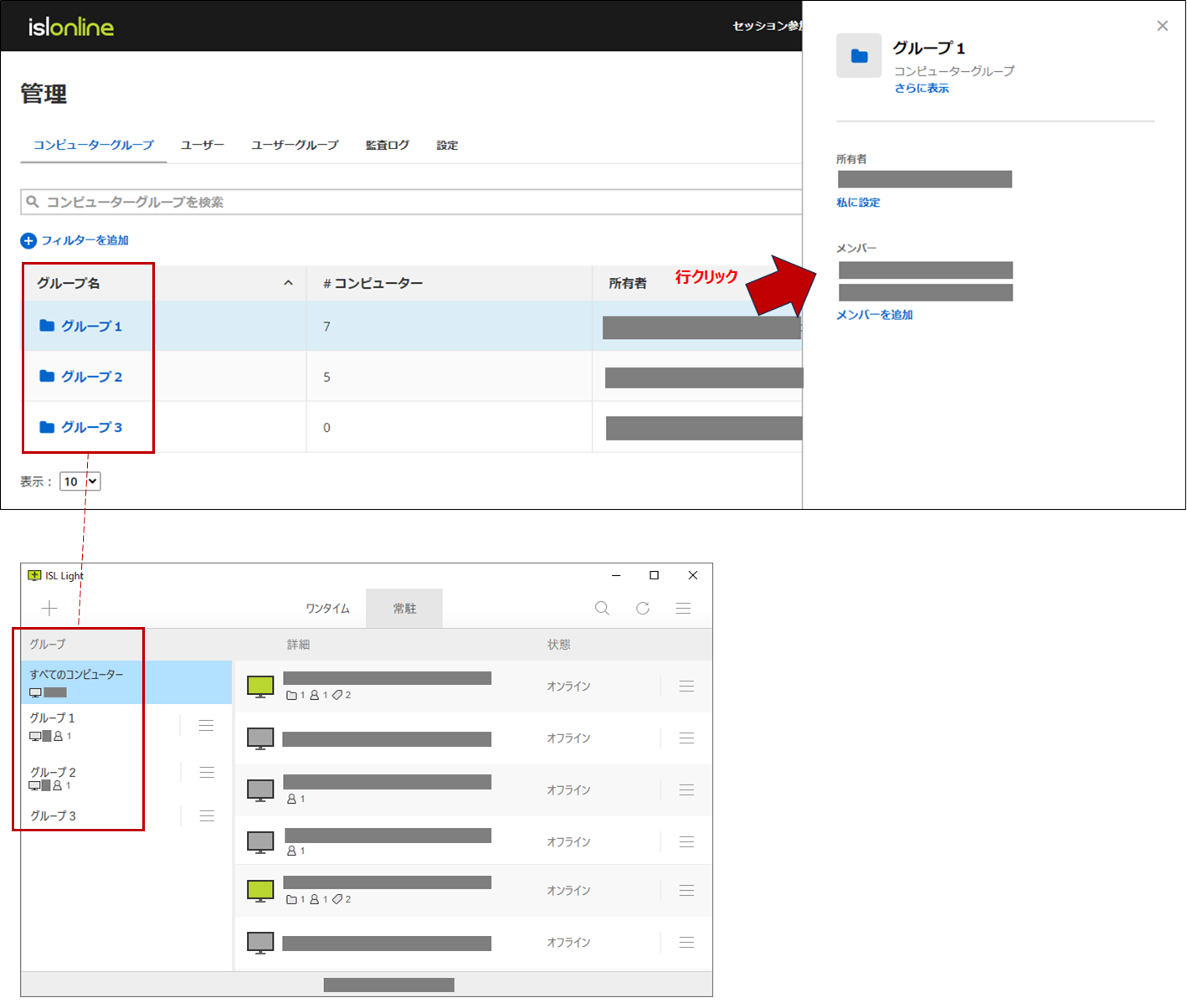The width and height of the screenshot is (1187, 1008).
Task: Select すべてのコンピューター in ISL Light groups
Action: coord(126,682)
